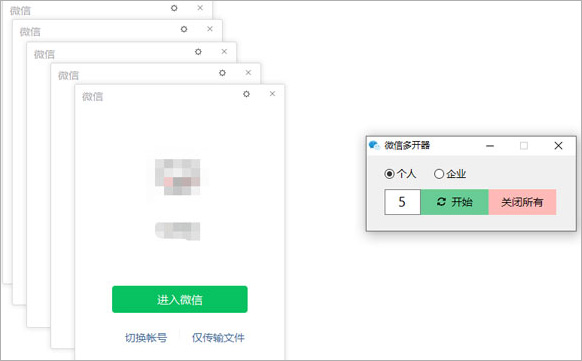Click the 进入微信 green login button
Image resolution: width=582 pixels, height=361 pixels.
[180, 299]
